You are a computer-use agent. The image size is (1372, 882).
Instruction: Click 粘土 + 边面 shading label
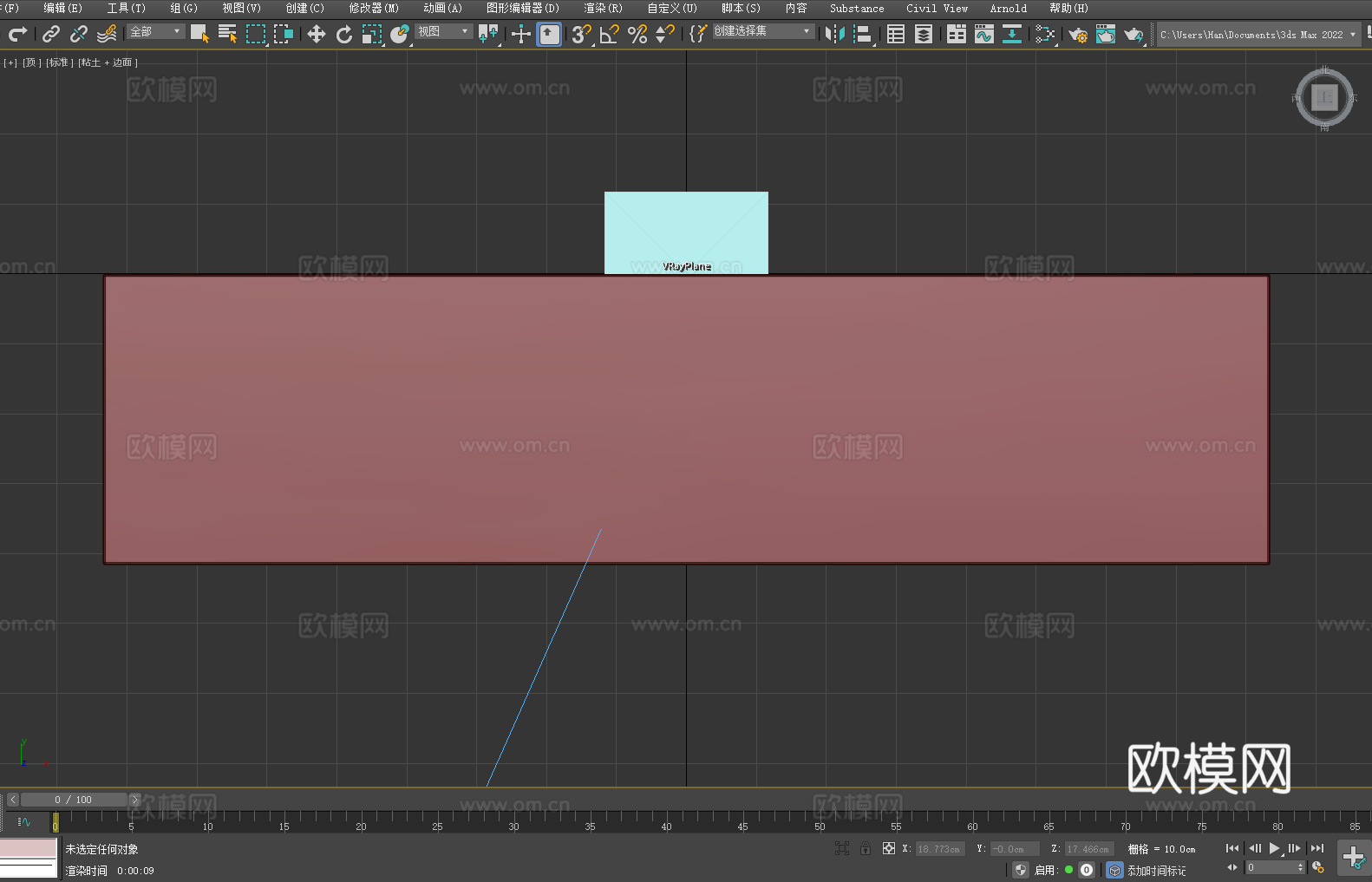108,62
